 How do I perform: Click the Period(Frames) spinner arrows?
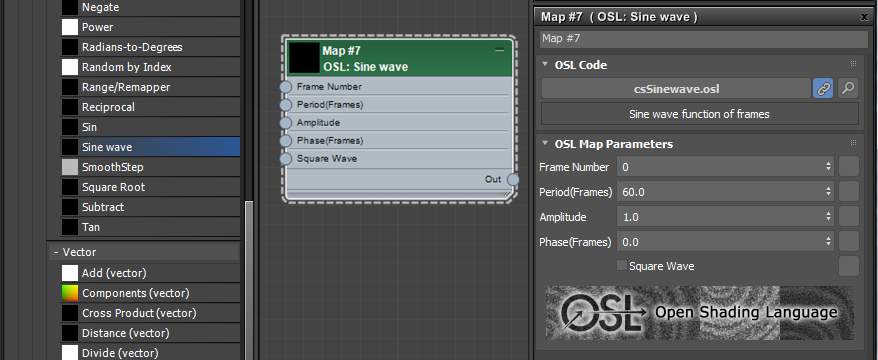click(828, 191)
